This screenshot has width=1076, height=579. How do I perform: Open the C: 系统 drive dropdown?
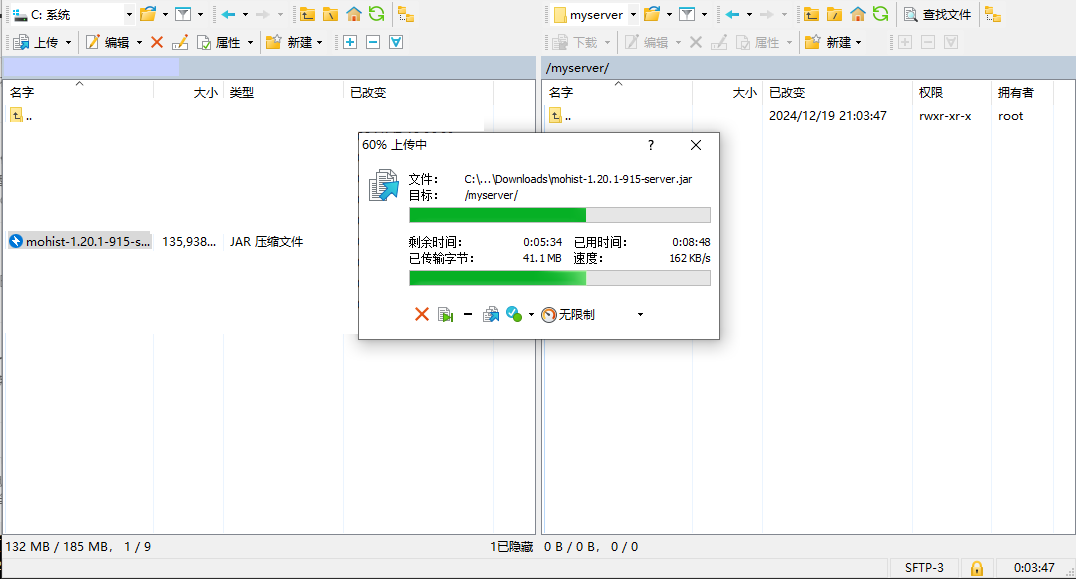(129, 14)
